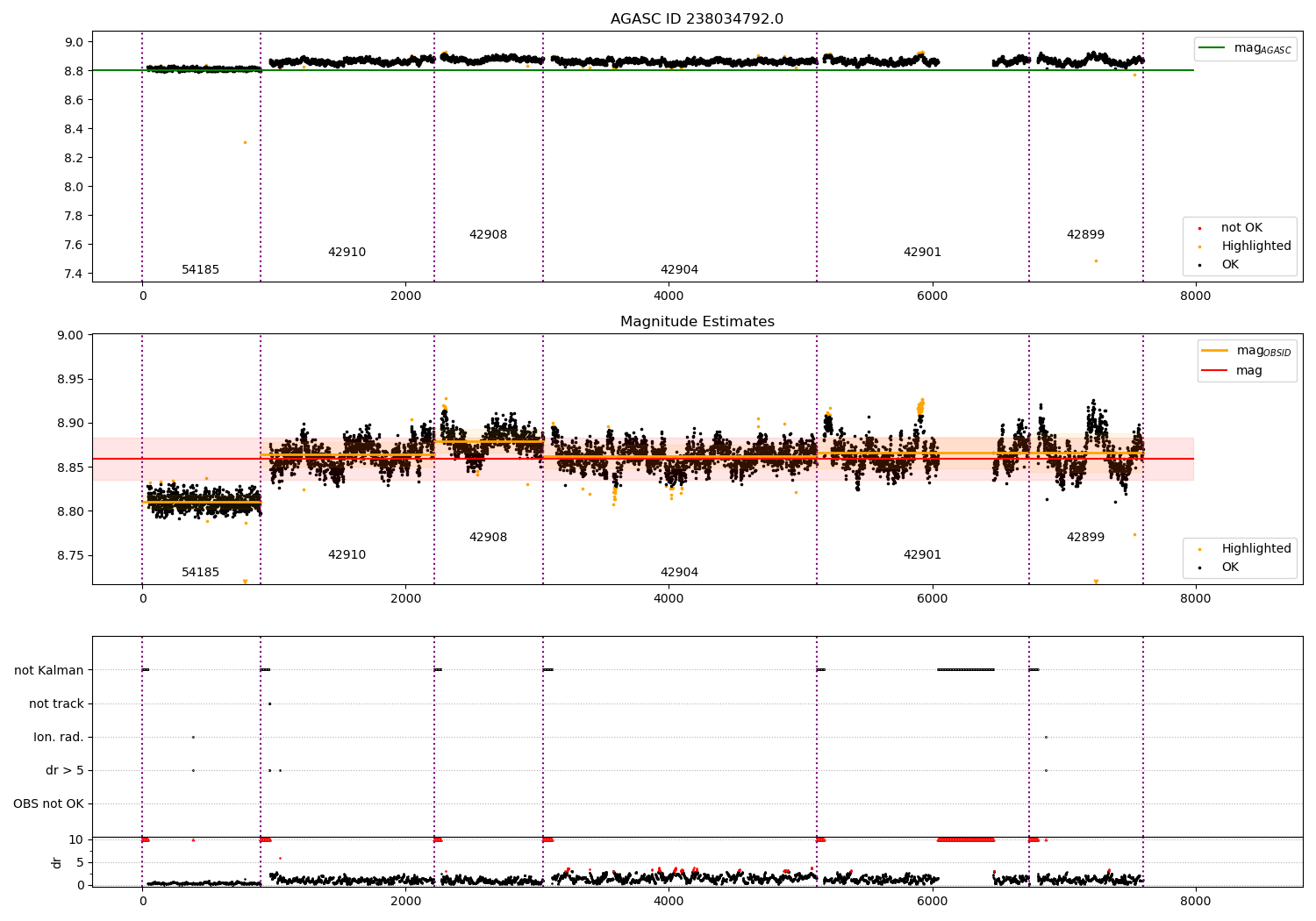Click the 42910 label in the top plot
This screenshot has width=1316, height=921.
(x=347, y=253)
